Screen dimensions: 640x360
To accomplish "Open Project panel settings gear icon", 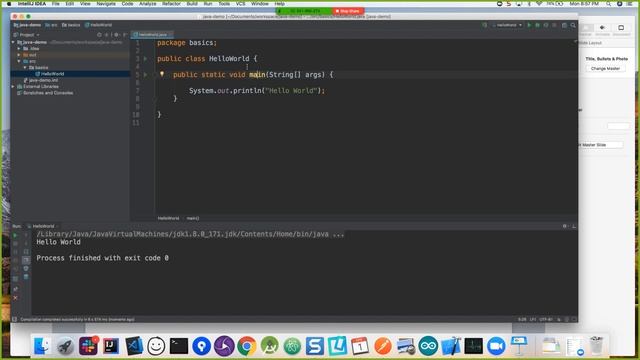I will pyautogui.click(x=116, y=35).
